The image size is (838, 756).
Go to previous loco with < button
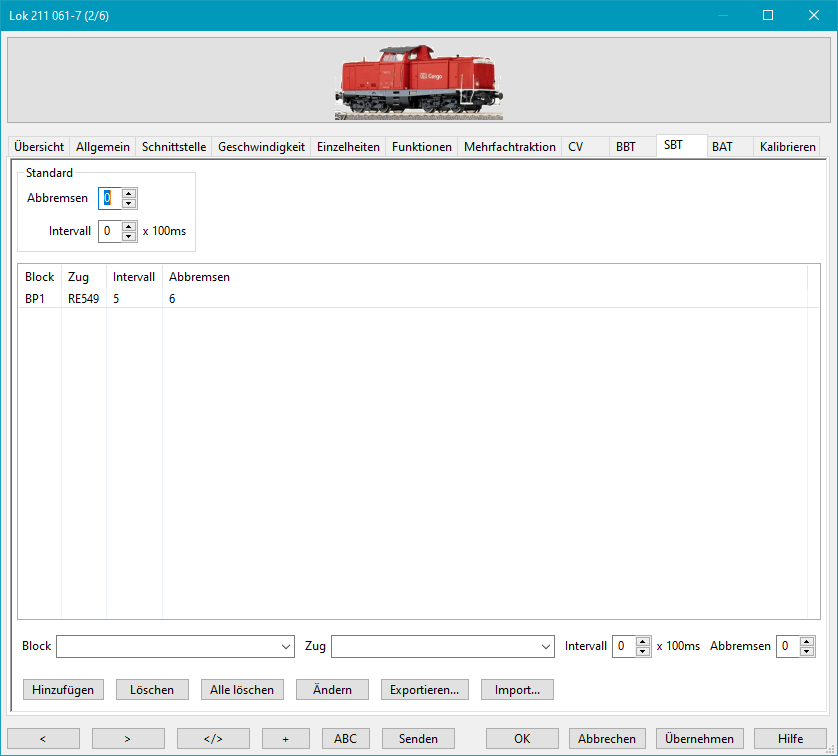pos(43,739)
